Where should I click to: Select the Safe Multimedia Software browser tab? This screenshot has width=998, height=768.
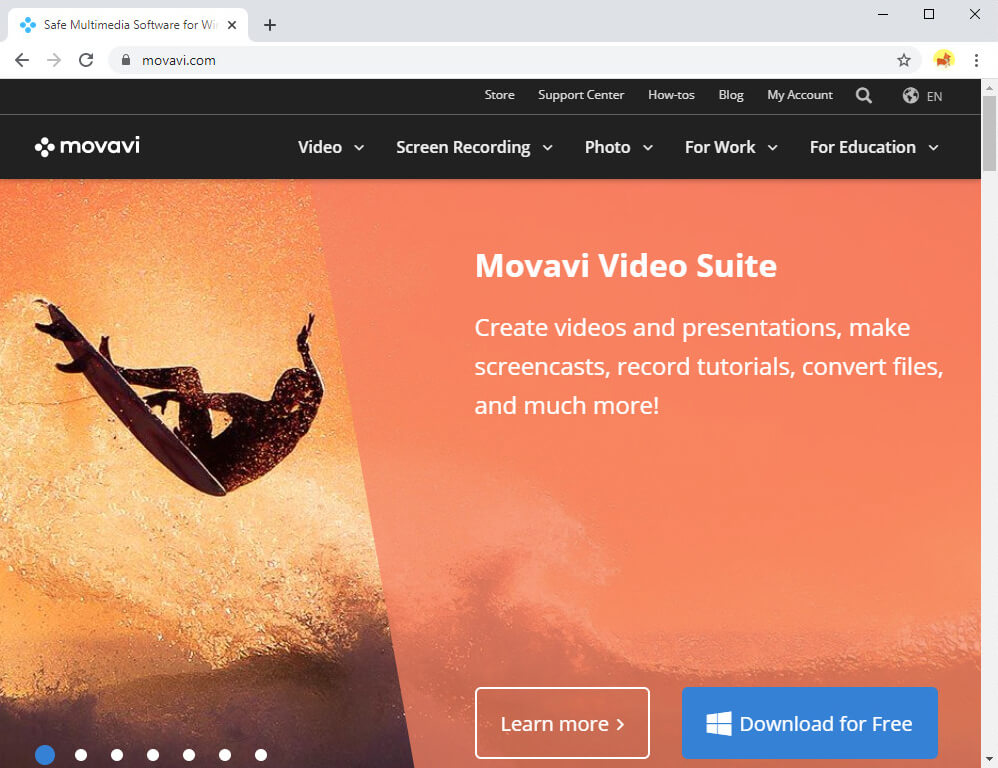coord(127,25)
